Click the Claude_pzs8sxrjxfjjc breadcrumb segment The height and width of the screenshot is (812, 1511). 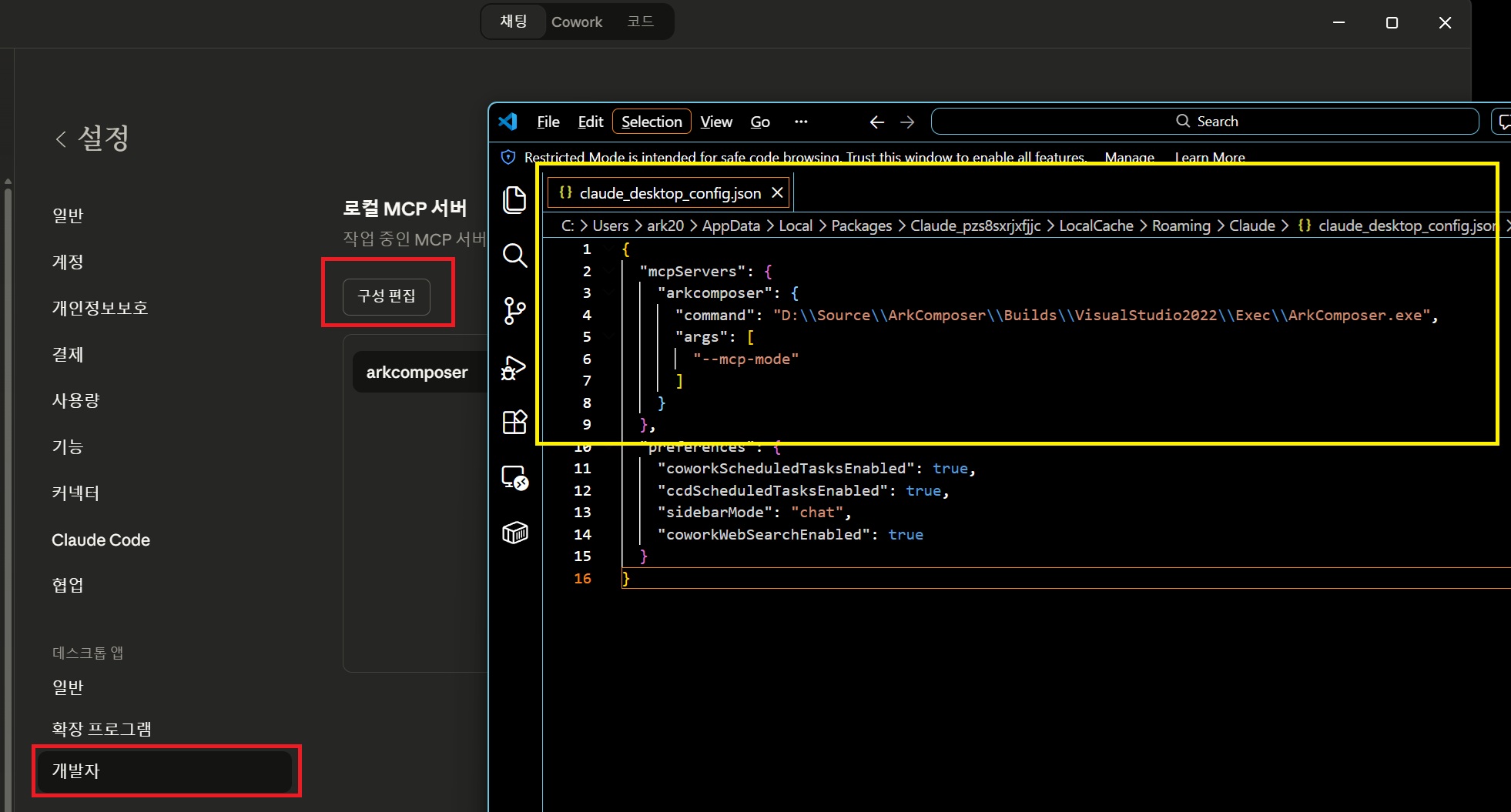(975, 226)
